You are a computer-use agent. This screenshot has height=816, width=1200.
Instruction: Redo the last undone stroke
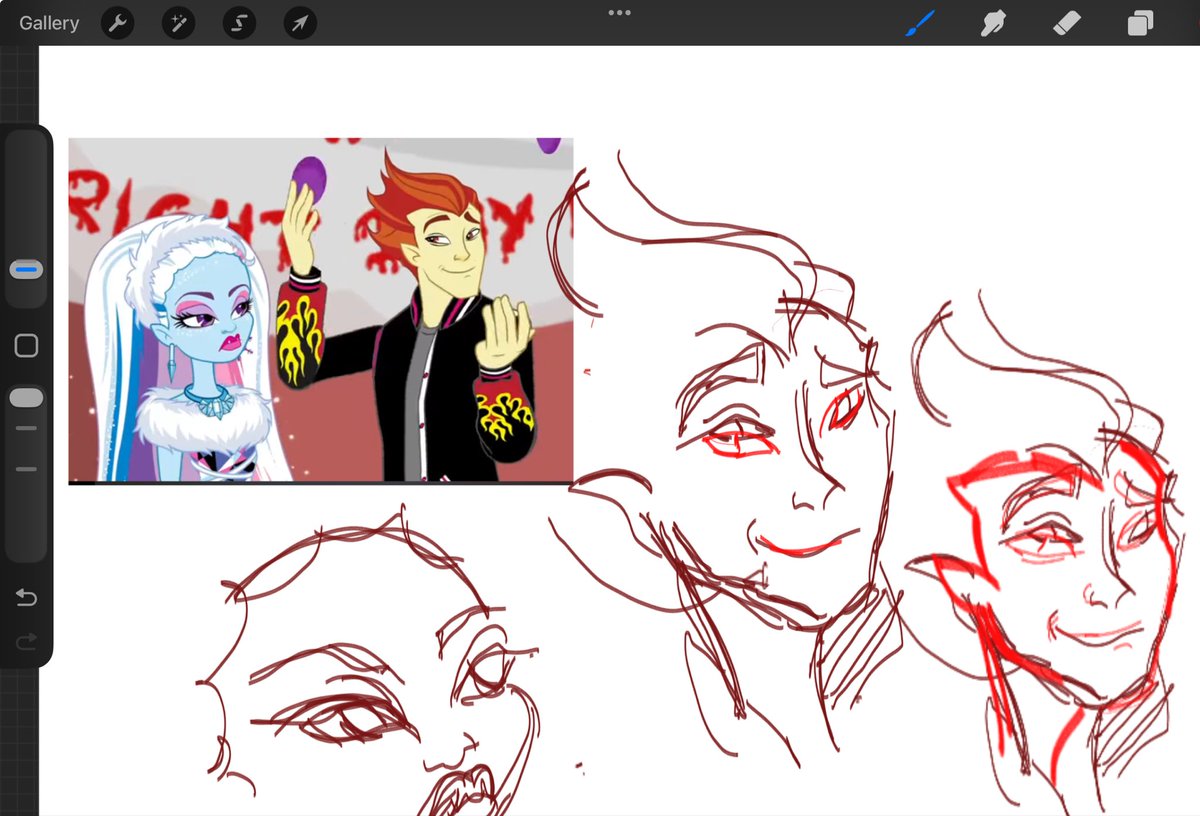coord(27,640)
